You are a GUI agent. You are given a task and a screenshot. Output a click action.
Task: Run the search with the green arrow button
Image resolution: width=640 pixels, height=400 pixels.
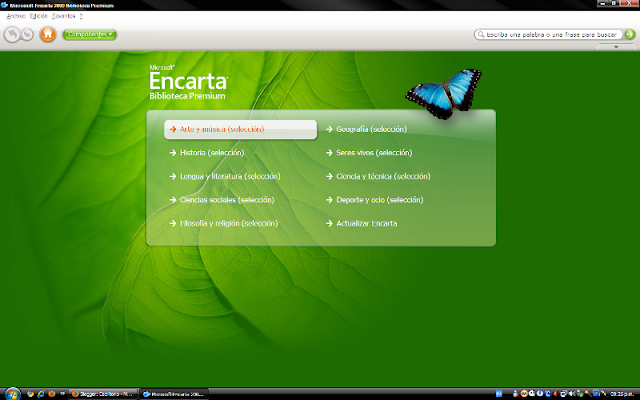click(x=630, y=34)
